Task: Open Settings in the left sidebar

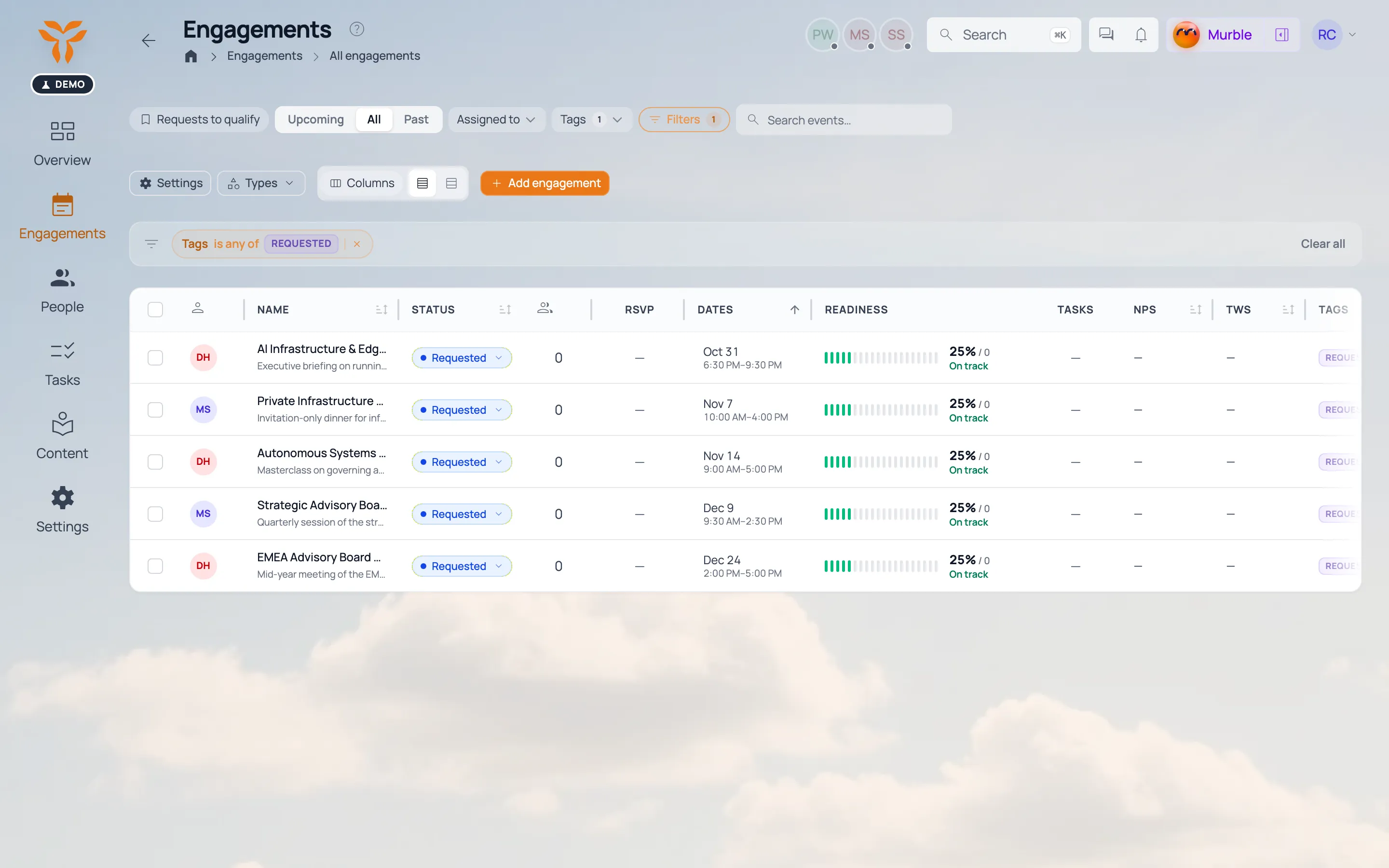Action: pos(62,510)
